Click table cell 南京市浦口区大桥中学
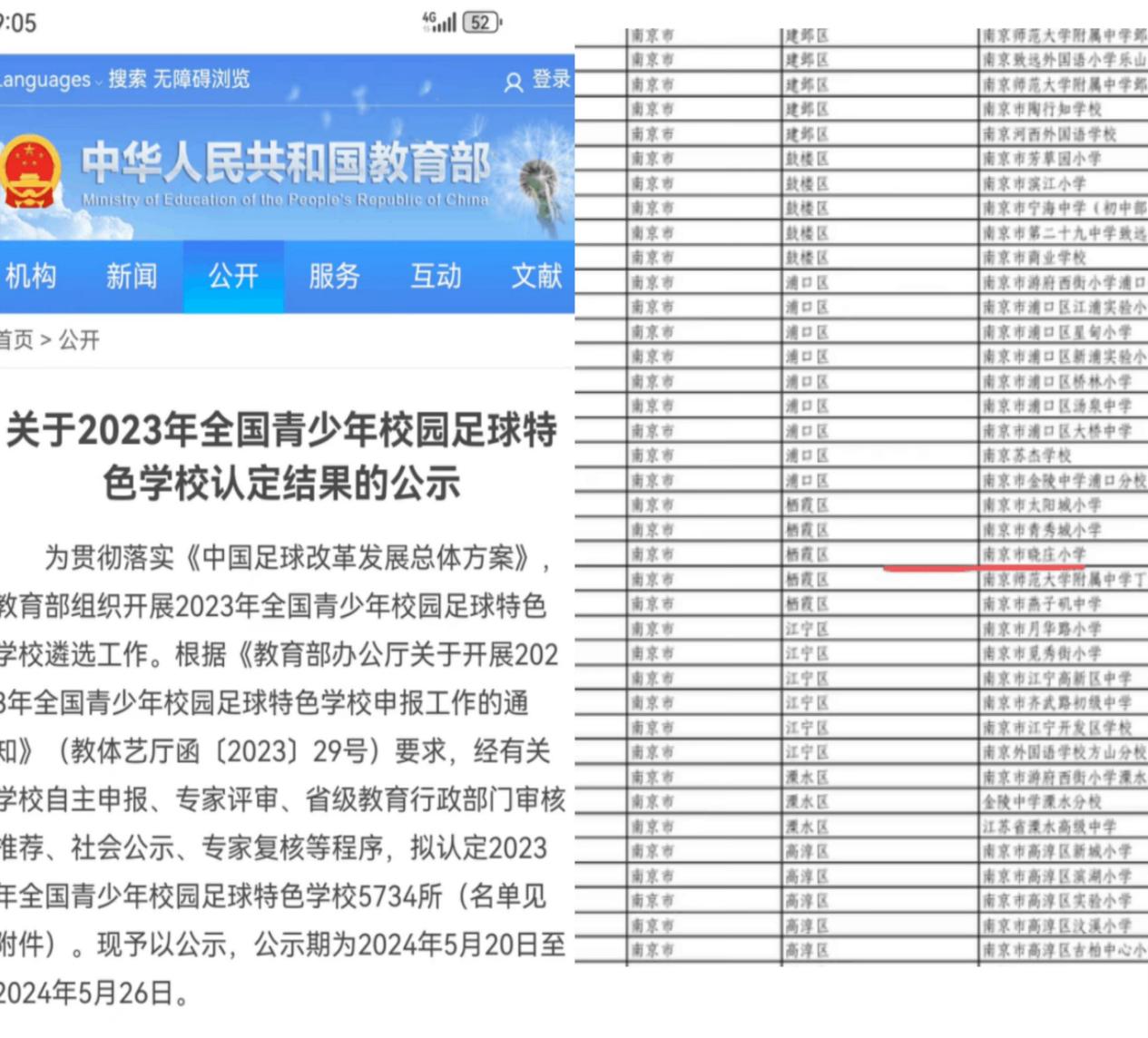 1057,431
